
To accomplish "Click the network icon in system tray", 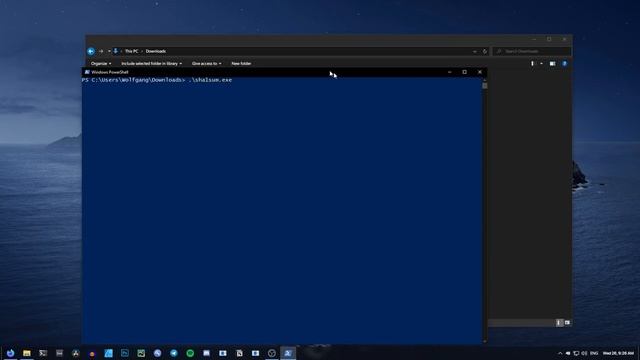I will pyautogui.click(x=576, y=353).
